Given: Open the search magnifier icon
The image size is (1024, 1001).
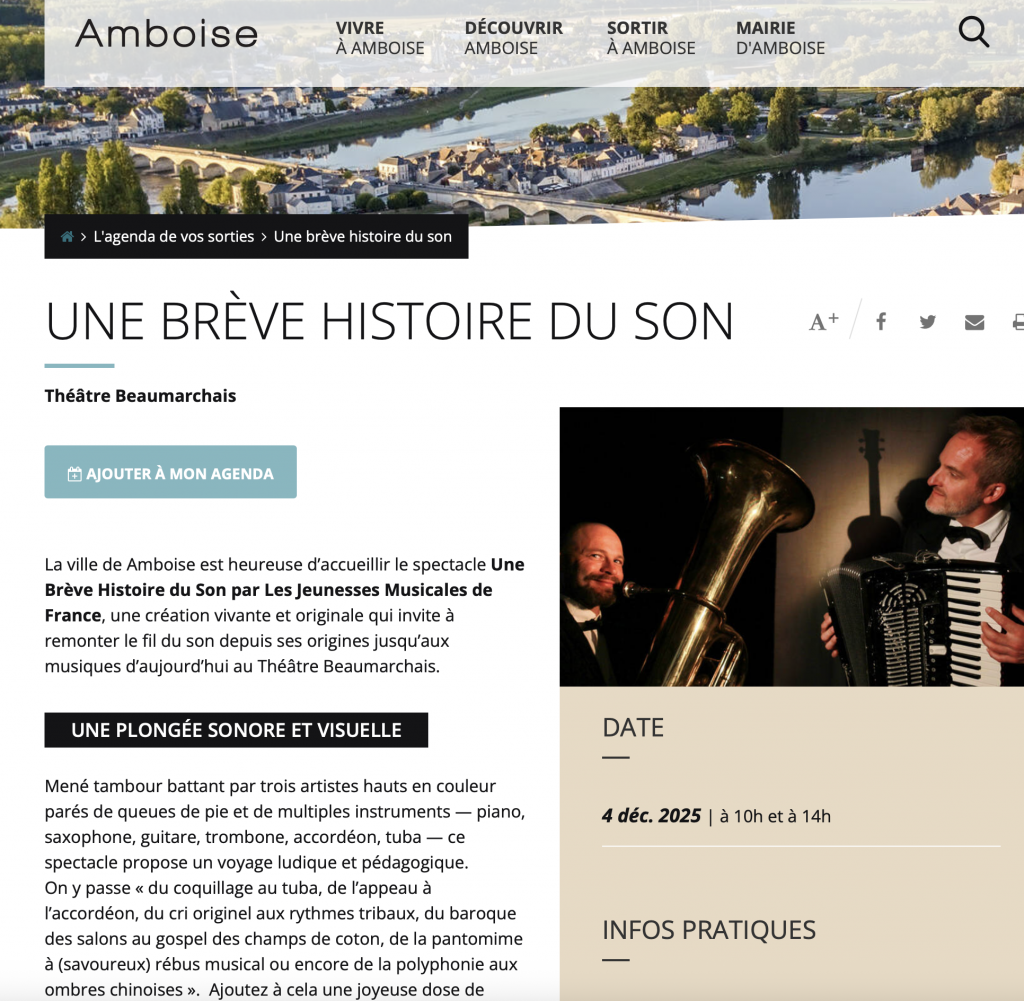Looking at the screenshot, I should point(973,31).
